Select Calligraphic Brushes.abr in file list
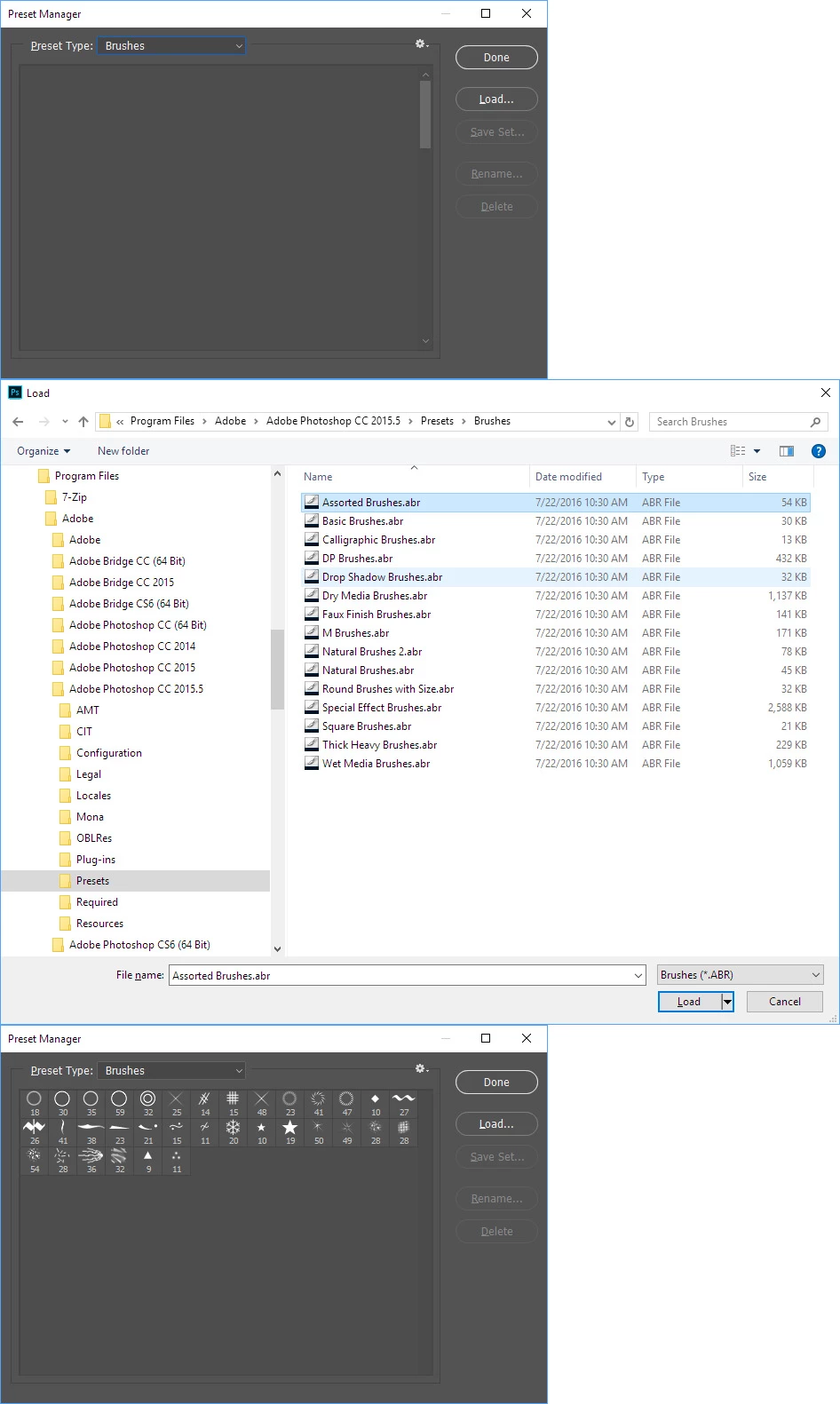 click(555, 540)
